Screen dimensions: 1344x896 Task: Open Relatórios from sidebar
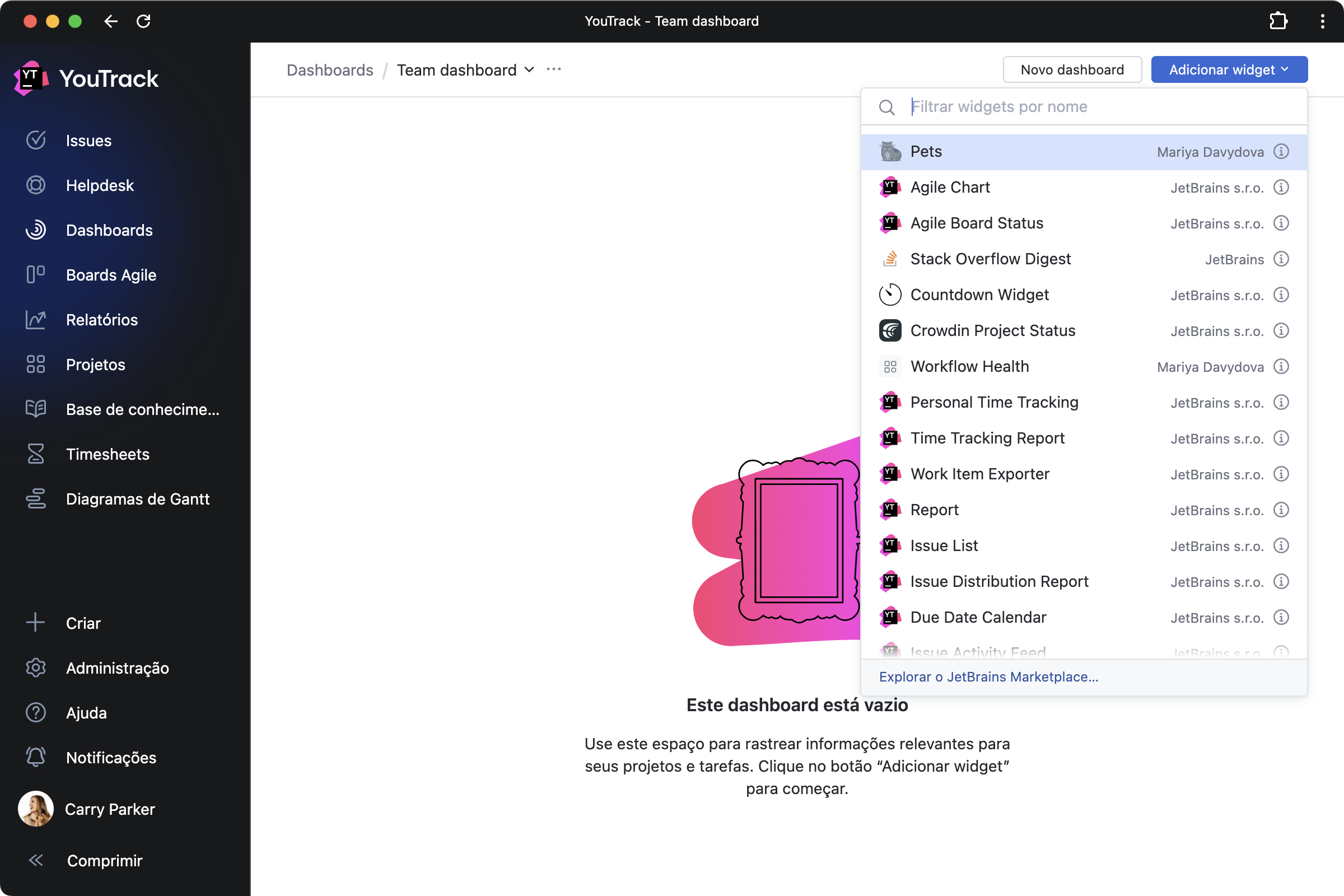[101, 320]
